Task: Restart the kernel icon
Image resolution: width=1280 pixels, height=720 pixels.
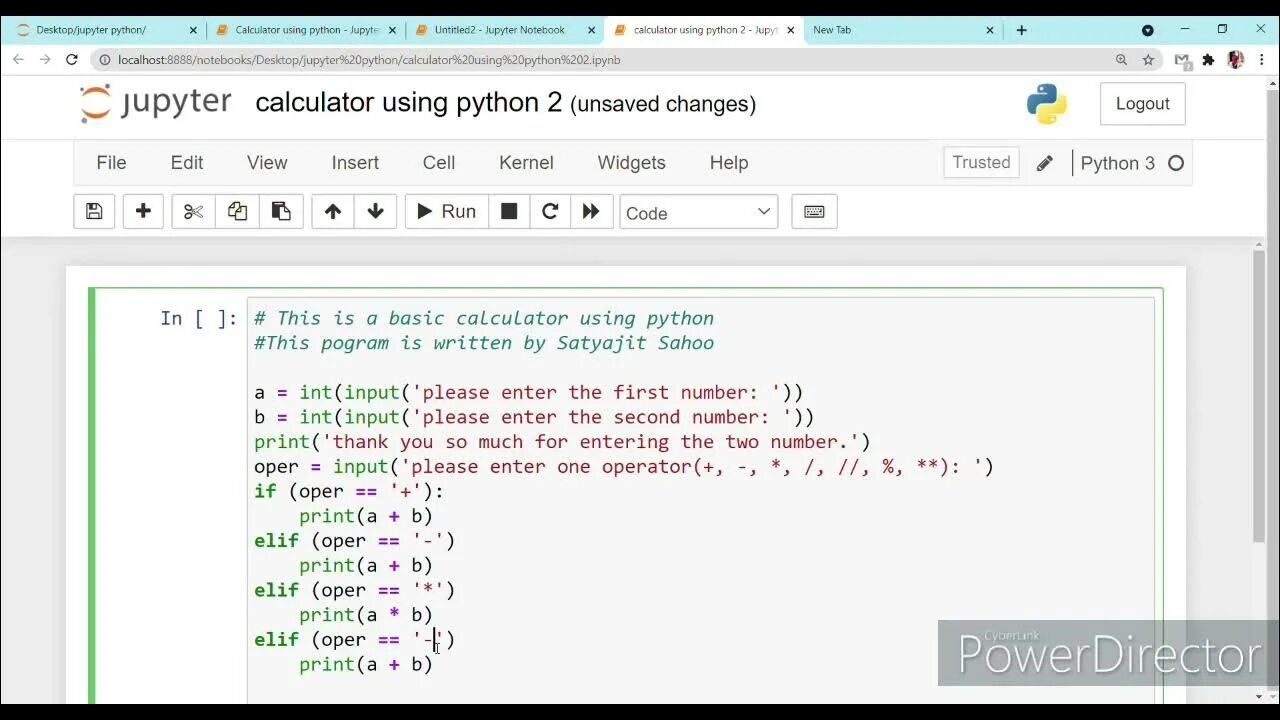Action: [550, 211]
